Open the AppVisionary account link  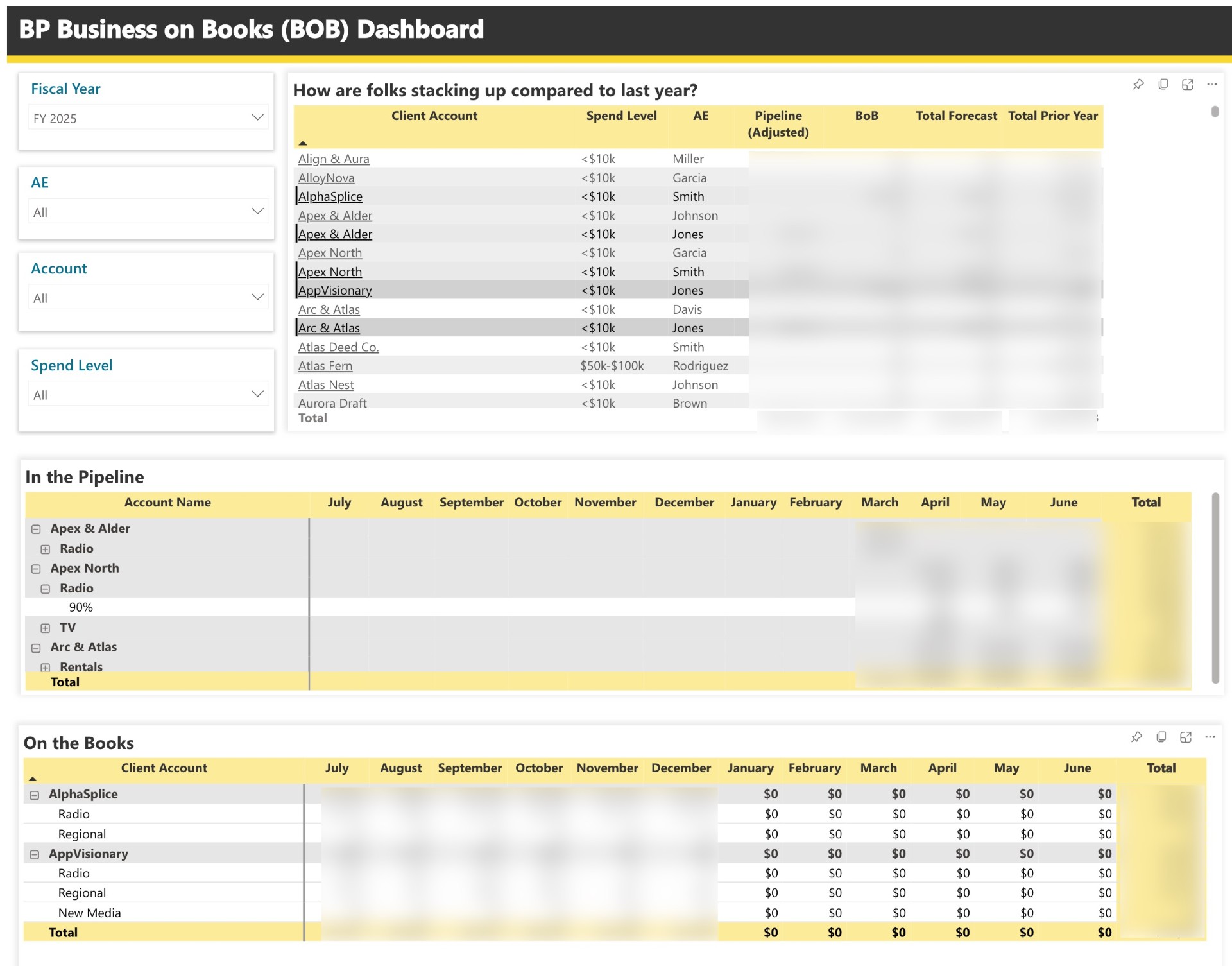pos(335,290)
